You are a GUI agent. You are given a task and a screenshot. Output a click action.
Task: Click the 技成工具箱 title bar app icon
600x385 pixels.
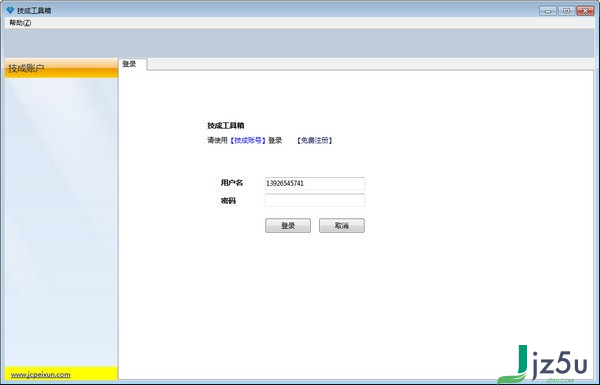click(10, 10)
